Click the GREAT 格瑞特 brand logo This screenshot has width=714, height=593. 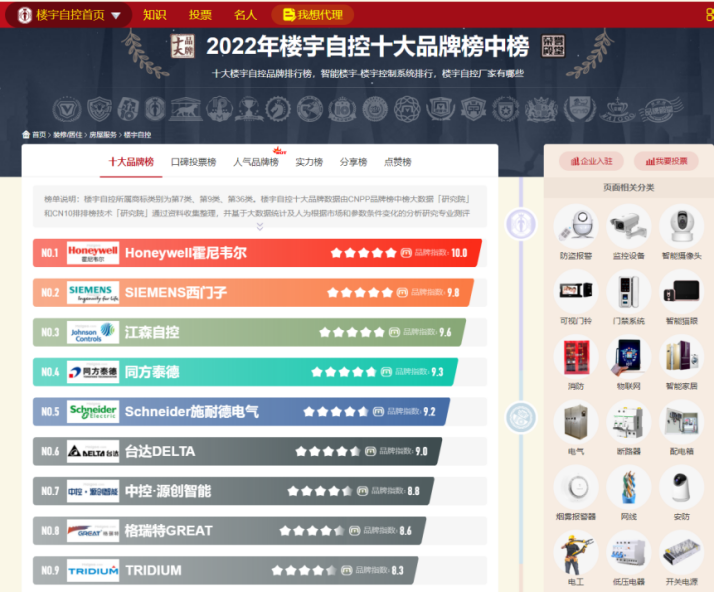(x=93, y=531)
